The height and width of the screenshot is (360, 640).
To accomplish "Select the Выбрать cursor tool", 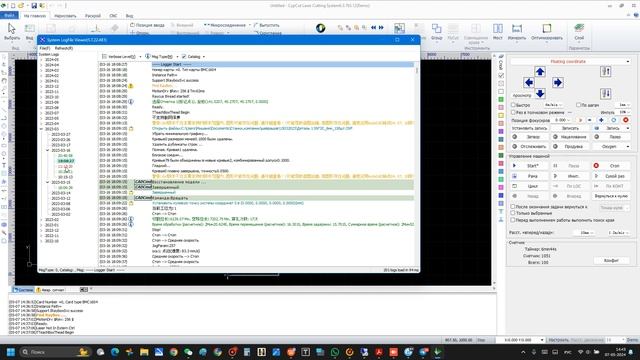I will pos(12,32).
